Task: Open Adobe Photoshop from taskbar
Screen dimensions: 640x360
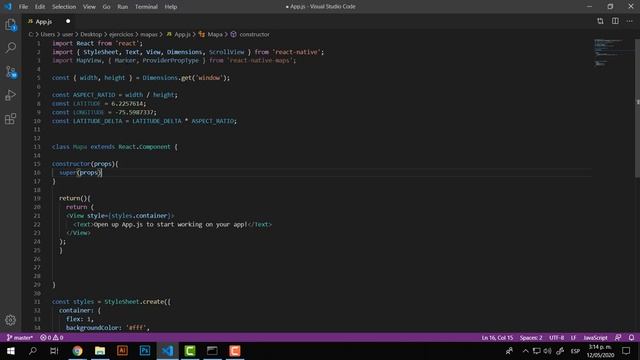Action: (x=144, y=351)
